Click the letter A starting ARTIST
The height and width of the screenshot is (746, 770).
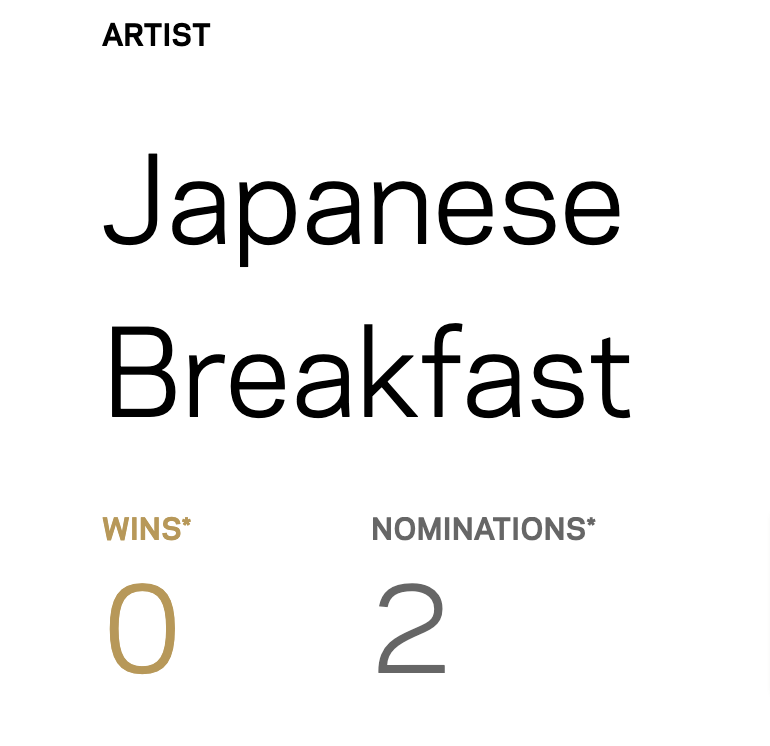coord(111,36)
